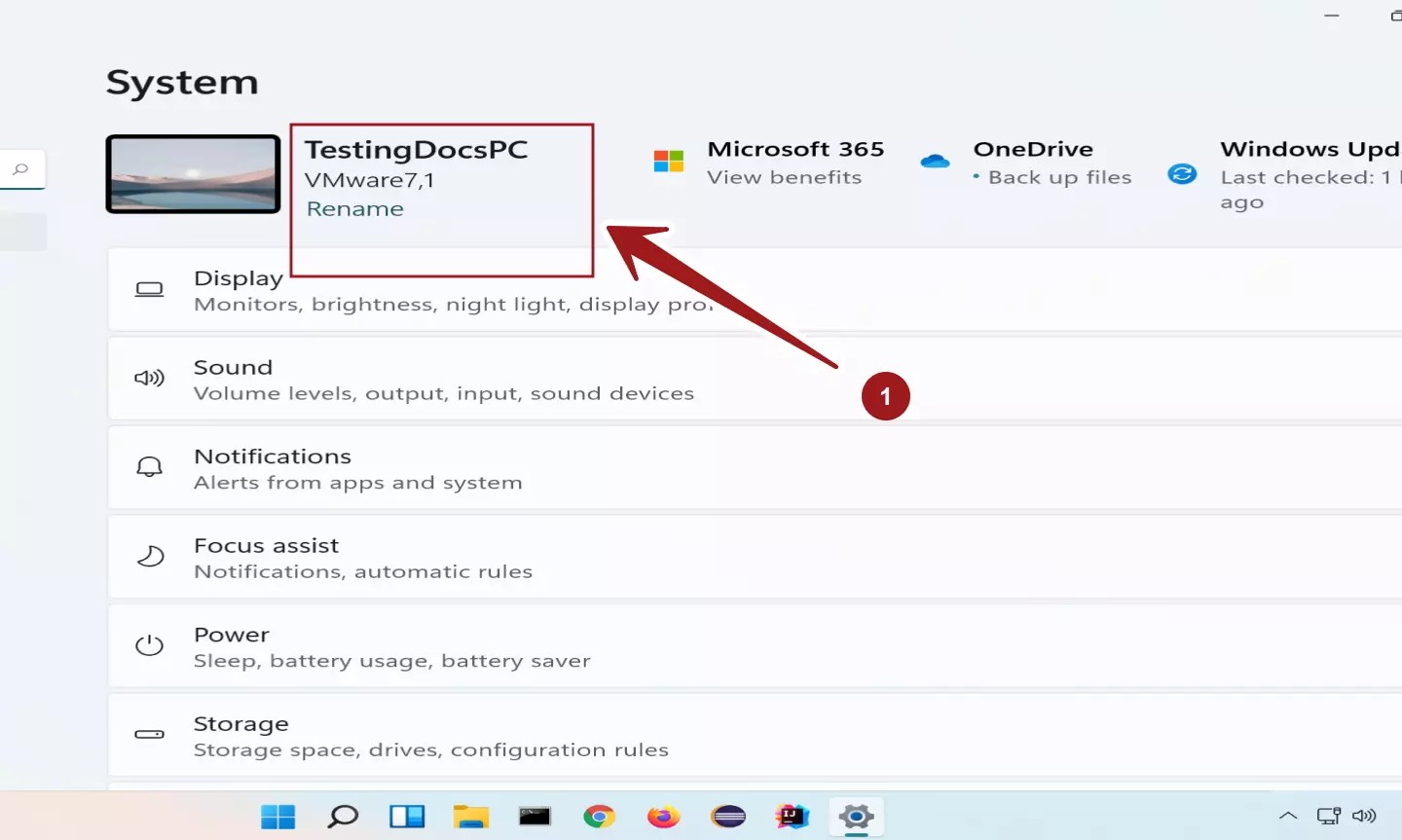Viewport: 1402px width, 840px height.
Task: Open Storage via the drive icon
Action: (x=149, y=735)
